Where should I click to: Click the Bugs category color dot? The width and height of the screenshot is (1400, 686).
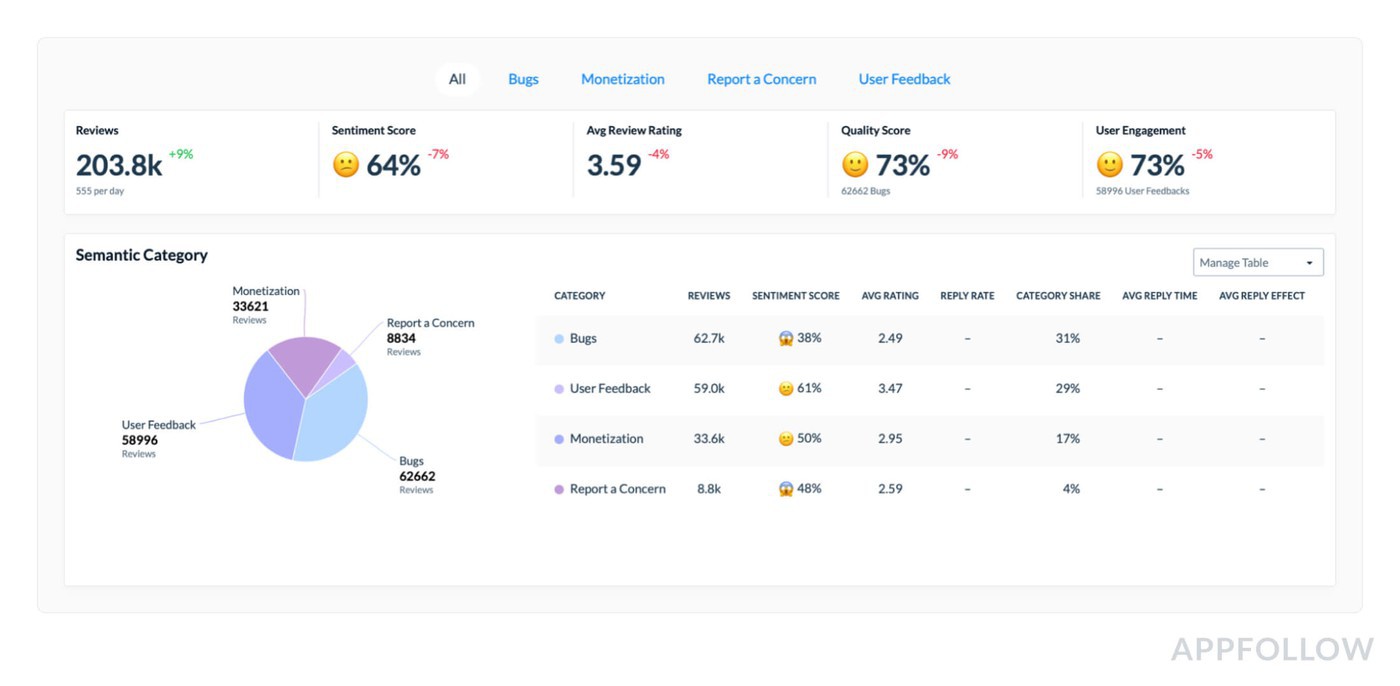(x=559, y=339)
